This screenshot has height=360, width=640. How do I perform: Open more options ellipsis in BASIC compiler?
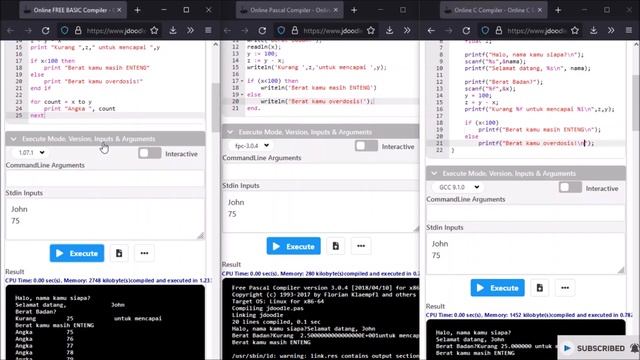tap(144, 253)
